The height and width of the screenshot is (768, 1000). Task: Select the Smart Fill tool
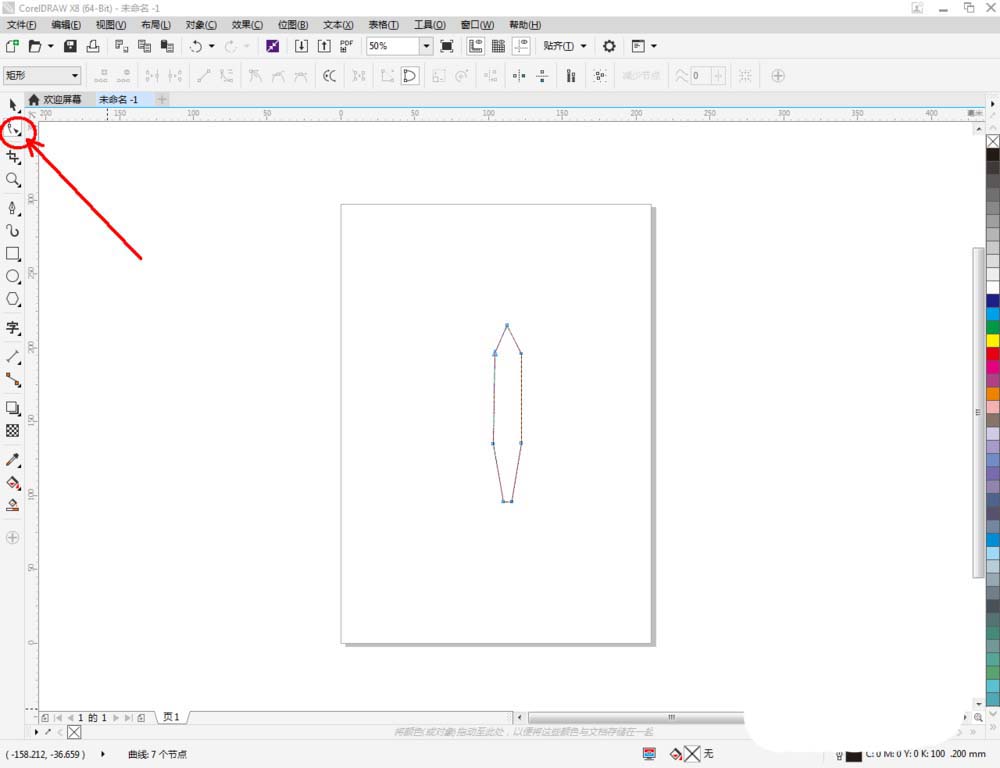pos(13,505)
